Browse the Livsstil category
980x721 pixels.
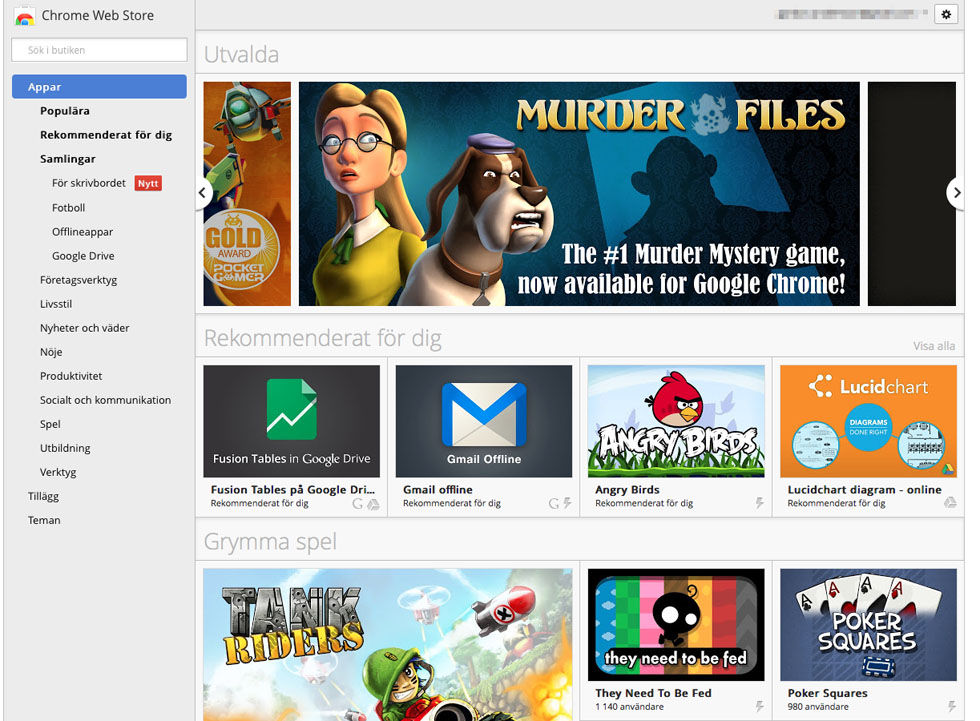point(56,304)
